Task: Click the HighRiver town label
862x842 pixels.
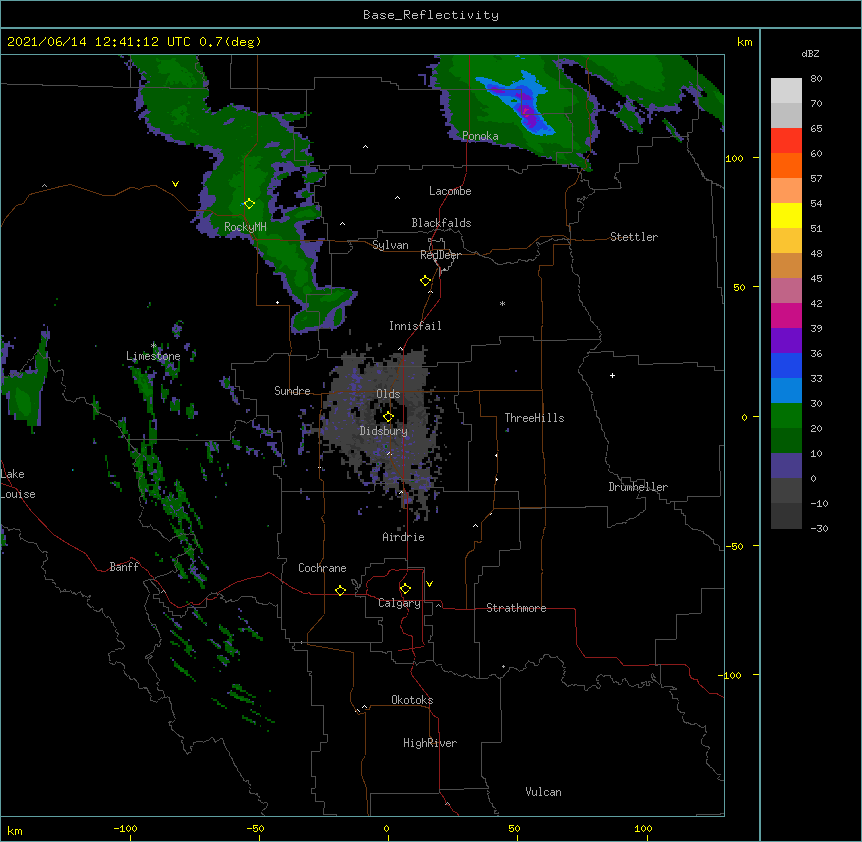Action: [430, 743]
